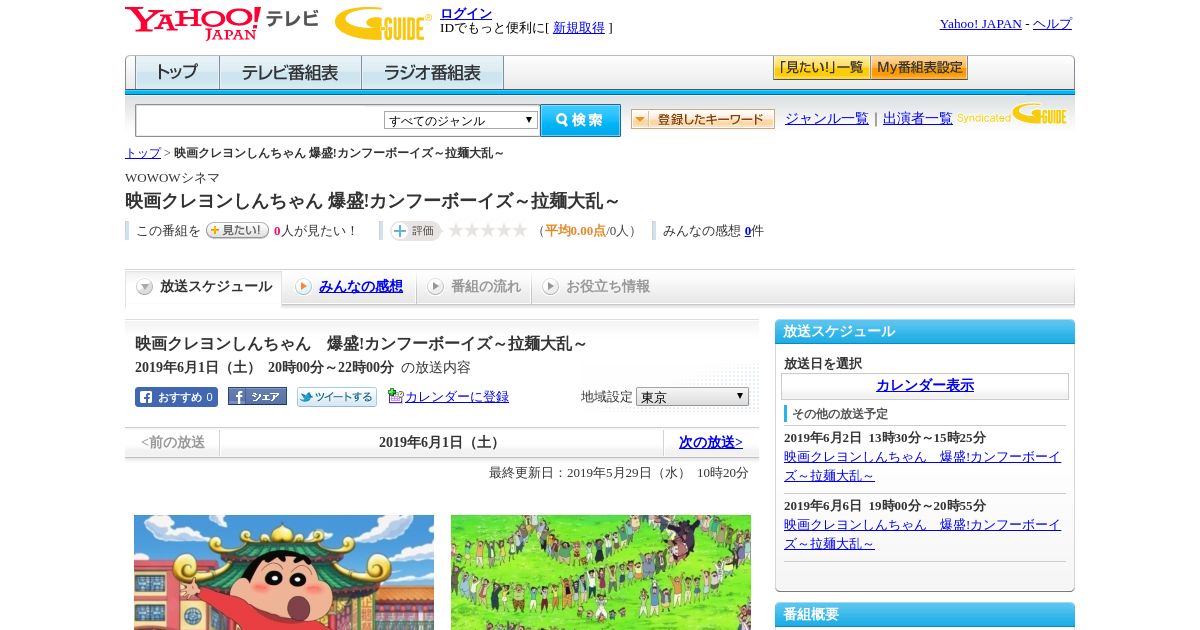Select the ラジオ番組表 navigation tab
Screen dimensions: 1200x630
(432, 73)
